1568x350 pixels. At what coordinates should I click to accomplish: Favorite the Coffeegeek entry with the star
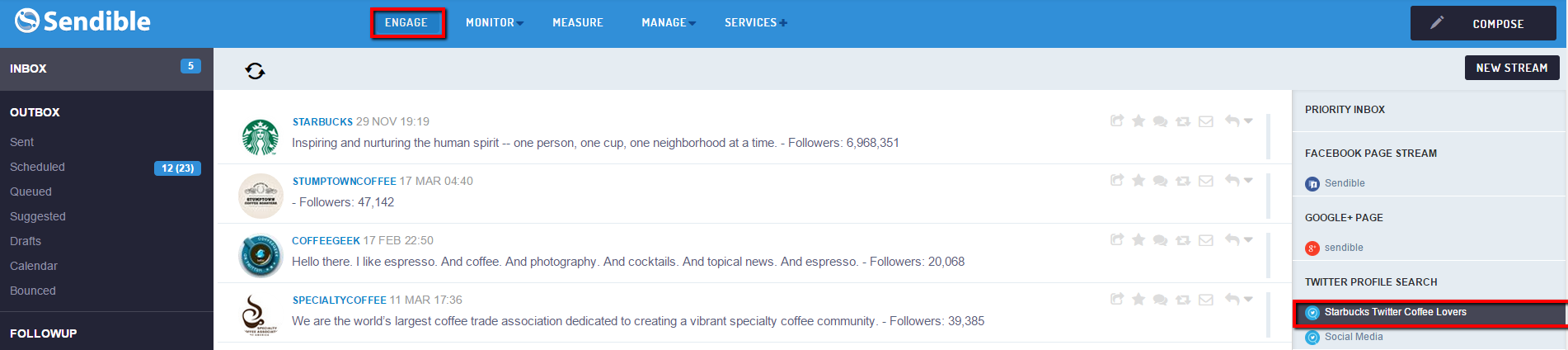pos(1138,240)
